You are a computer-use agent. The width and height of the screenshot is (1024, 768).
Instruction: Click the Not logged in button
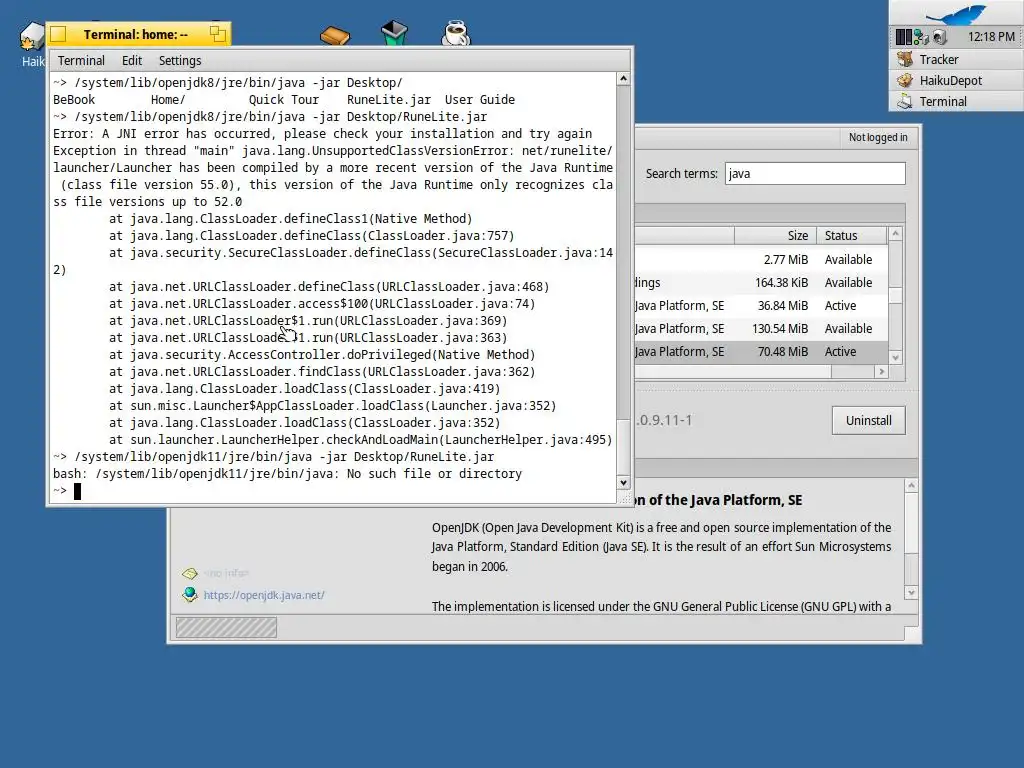pos(878,137)
